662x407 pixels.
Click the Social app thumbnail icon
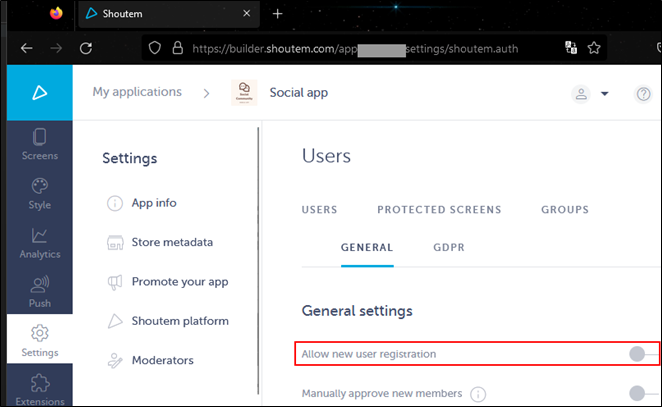click(244, 92)
